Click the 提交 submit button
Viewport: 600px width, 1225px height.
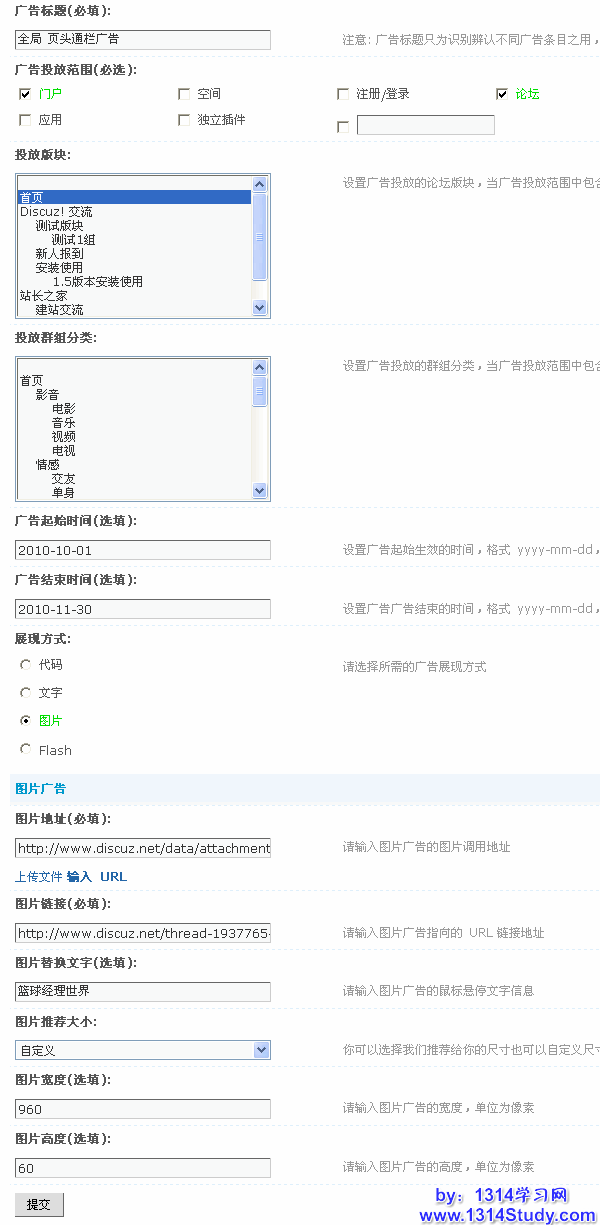click(x=39, y=1205)
